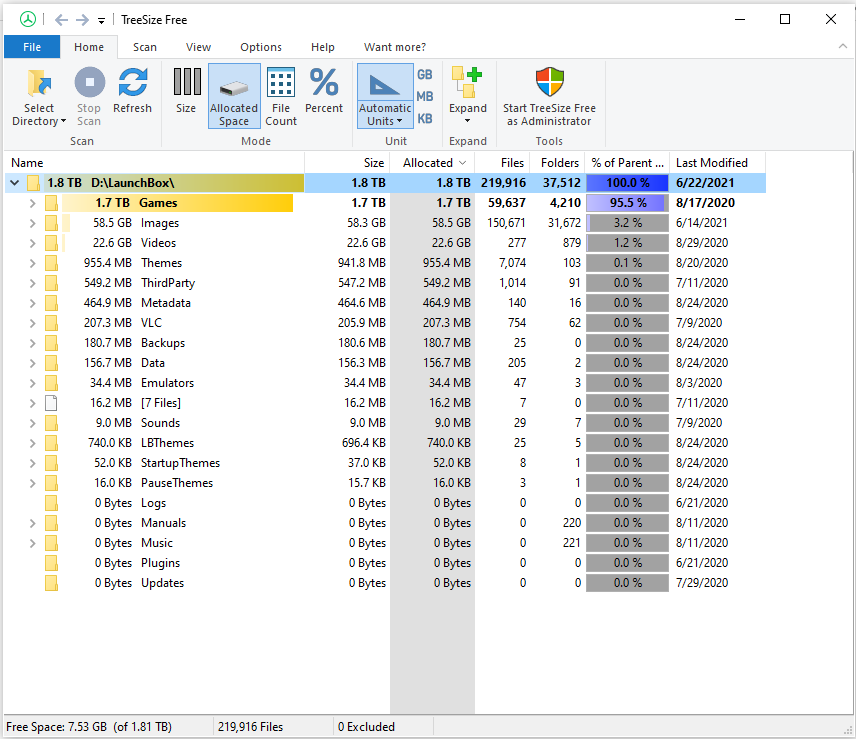Click the Backups folder icon

[x=51, y=343]
